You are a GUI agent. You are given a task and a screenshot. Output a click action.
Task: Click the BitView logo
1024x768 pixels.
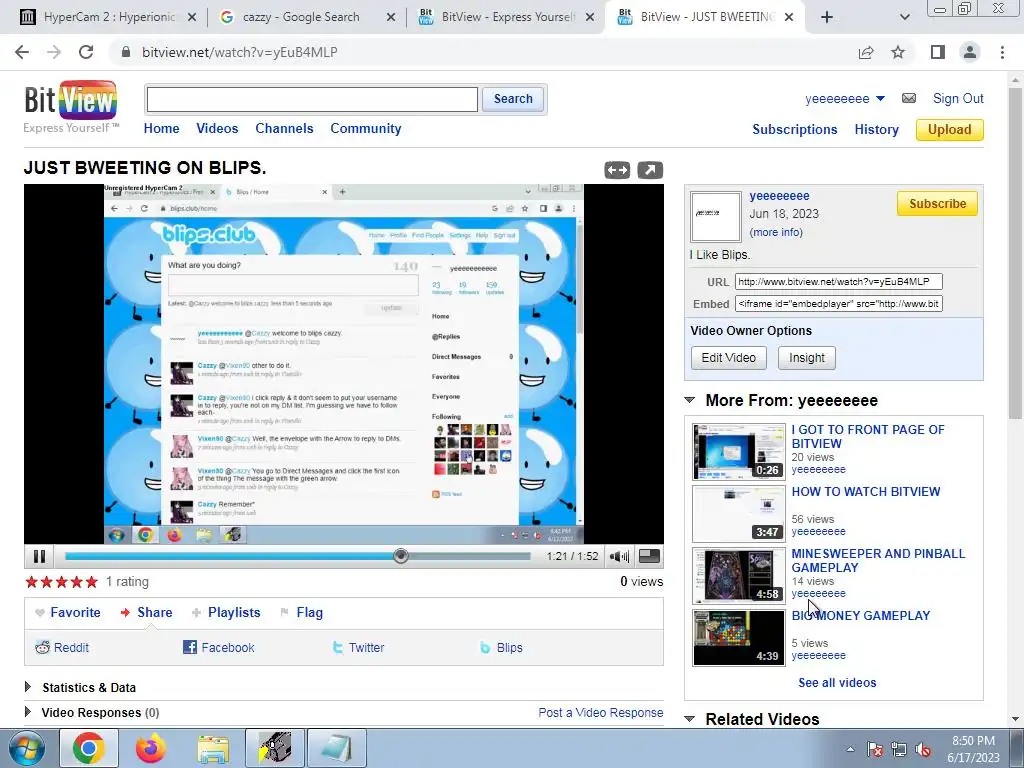[x=71, y=106]
